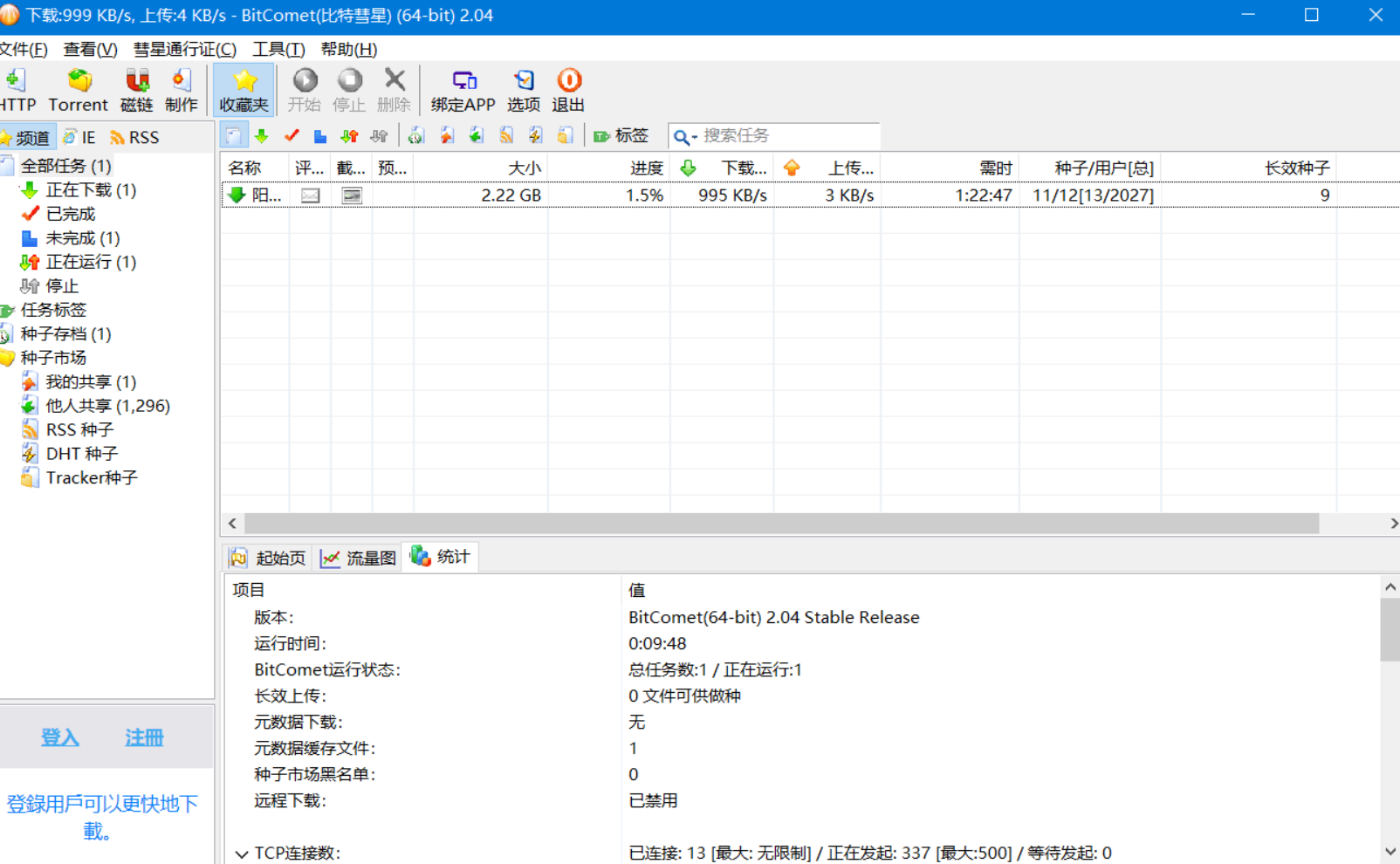Select 种子存档 (1) in the tree
1400x864 pixels.
[x=65, y=333]
